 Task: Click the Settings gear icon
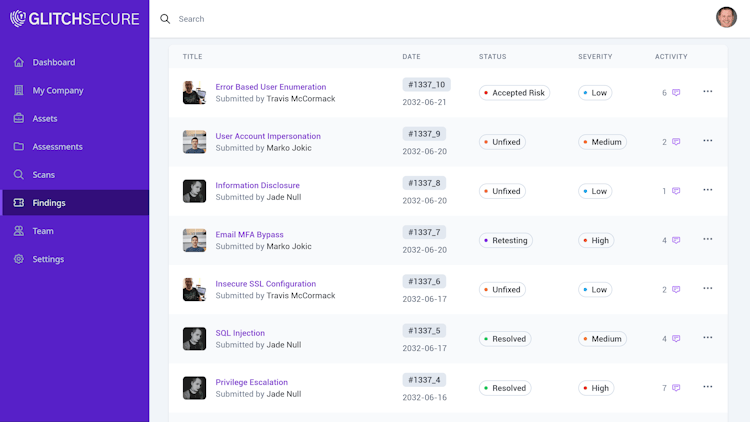coord(19,259)
